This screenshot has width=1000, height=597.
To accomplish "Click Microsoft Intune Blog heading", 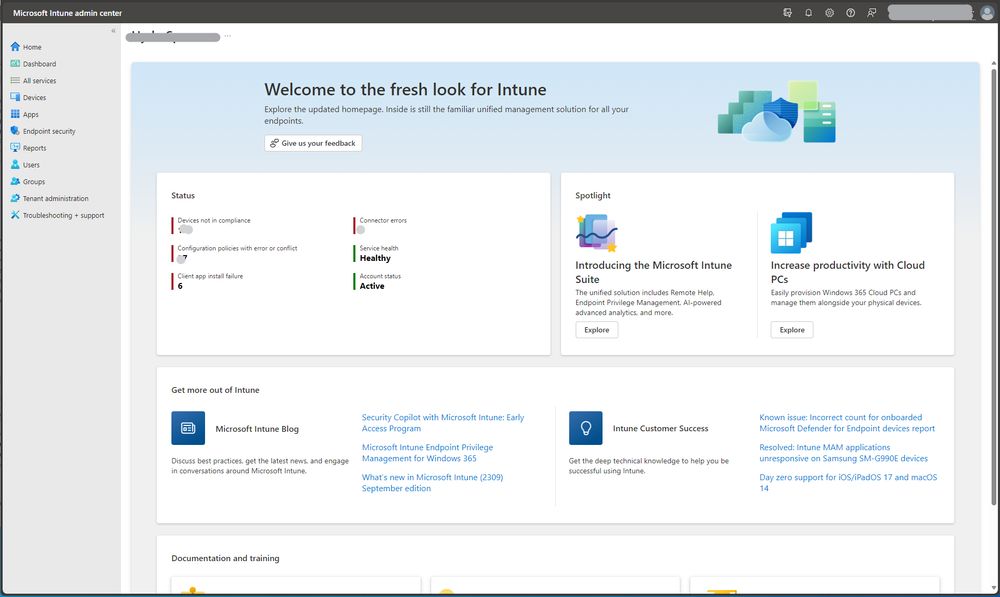I will (x=257, y=429).
